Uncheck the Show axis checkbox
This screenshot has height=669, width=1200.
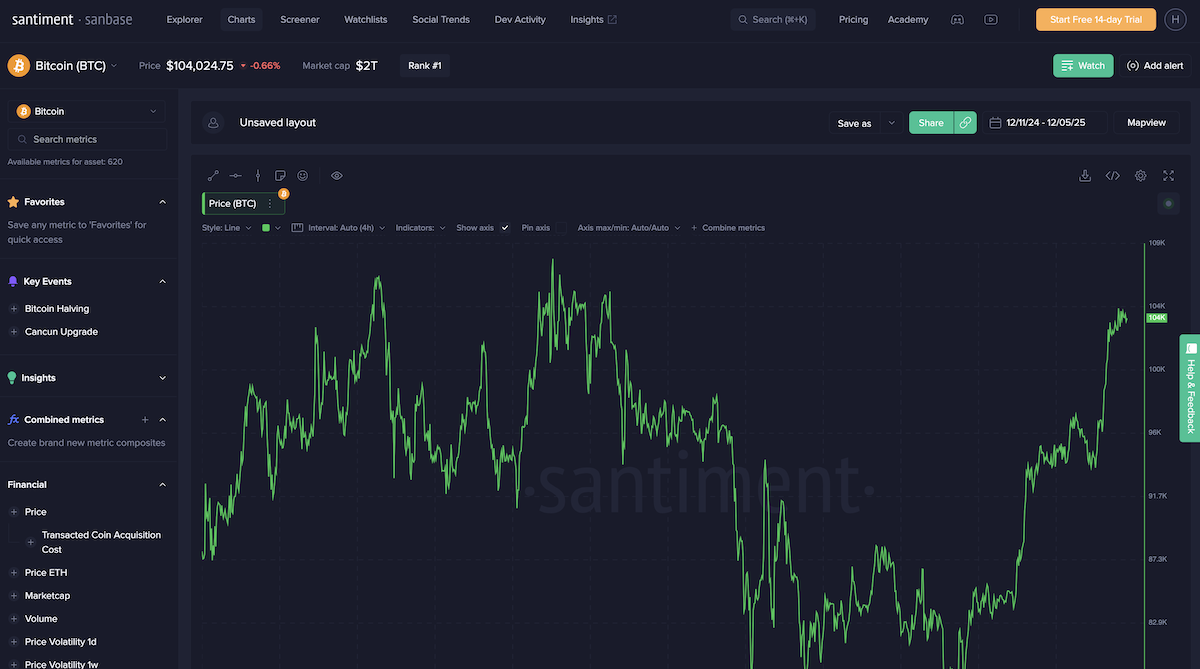point(505,228)
